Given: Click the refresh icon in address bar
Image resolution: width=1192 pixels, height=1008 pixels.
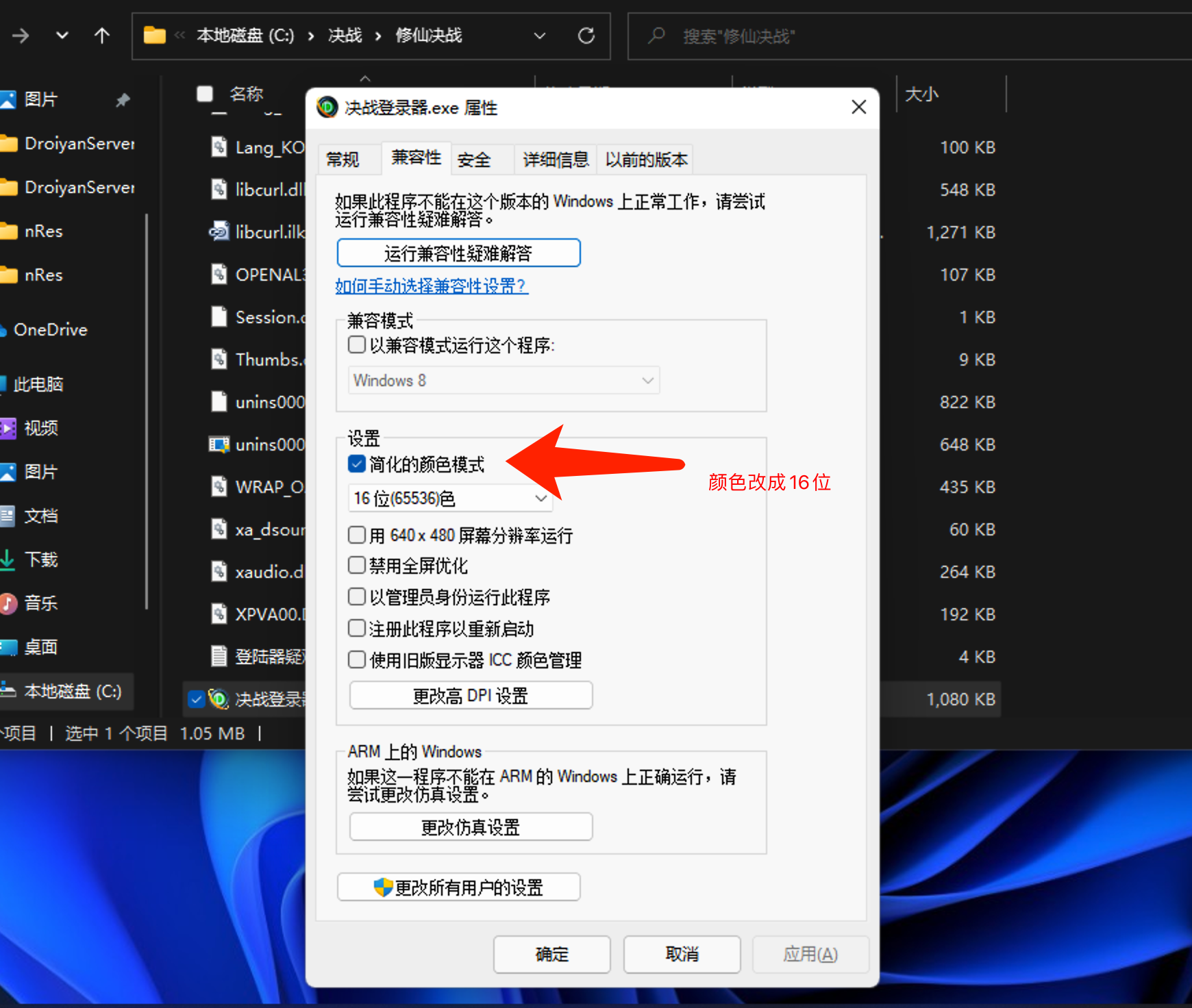Looking at the screenshot, I should click(586, 36).
